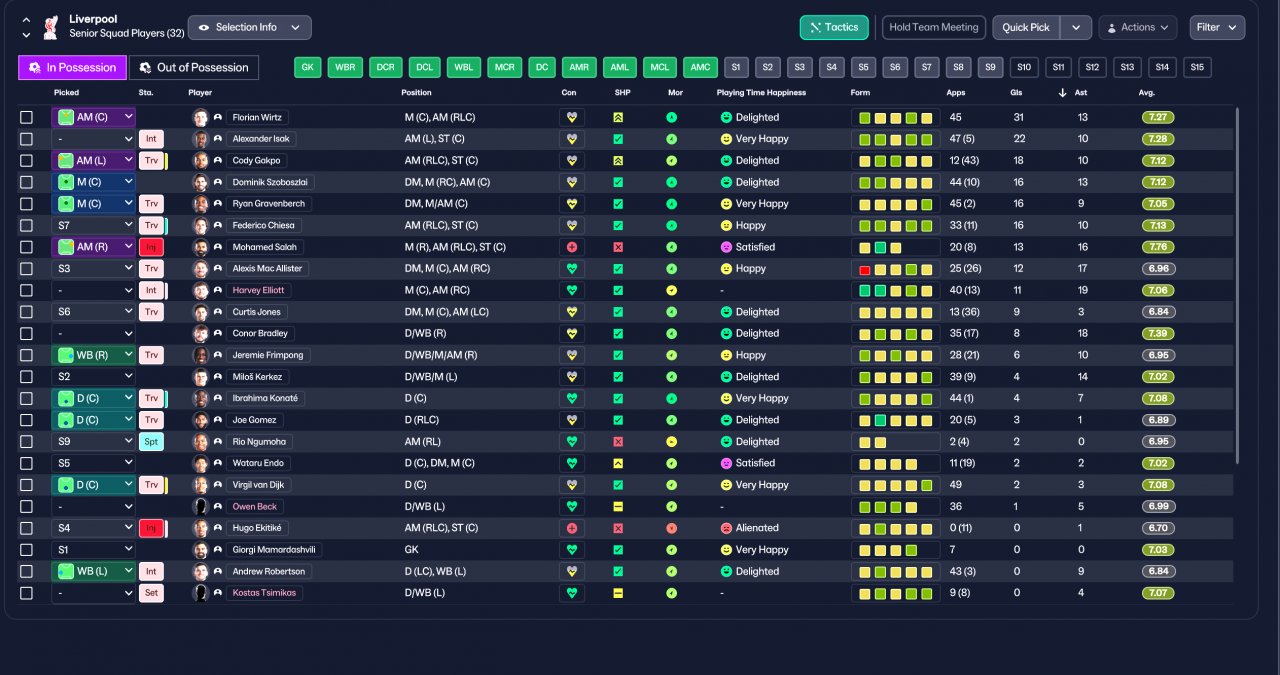Click Florian Wirtz's player face portrait
The width and height of the screenshot is (1280, 675).
[x=200, y=117]
